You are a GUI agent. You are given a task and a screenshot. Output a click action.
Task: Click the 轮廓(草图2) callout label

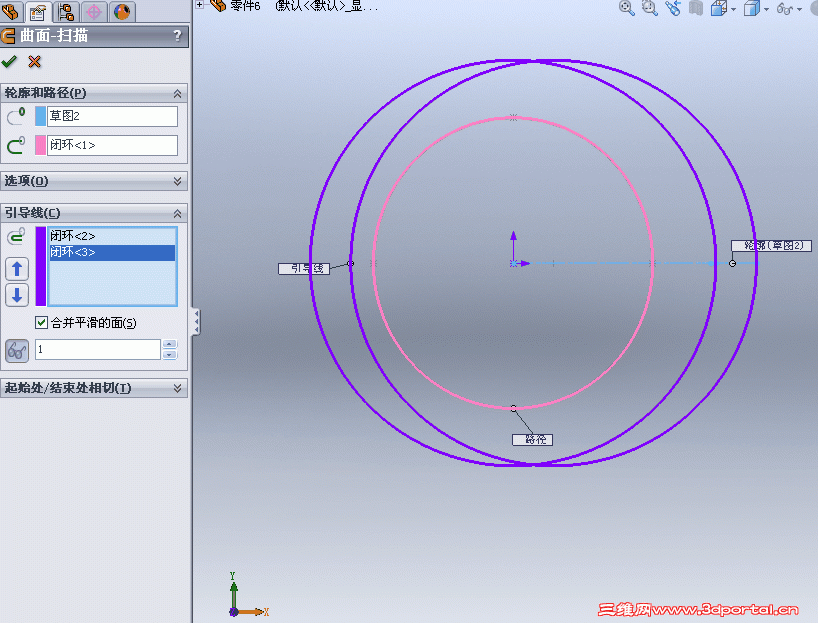(x=771, y=245)
